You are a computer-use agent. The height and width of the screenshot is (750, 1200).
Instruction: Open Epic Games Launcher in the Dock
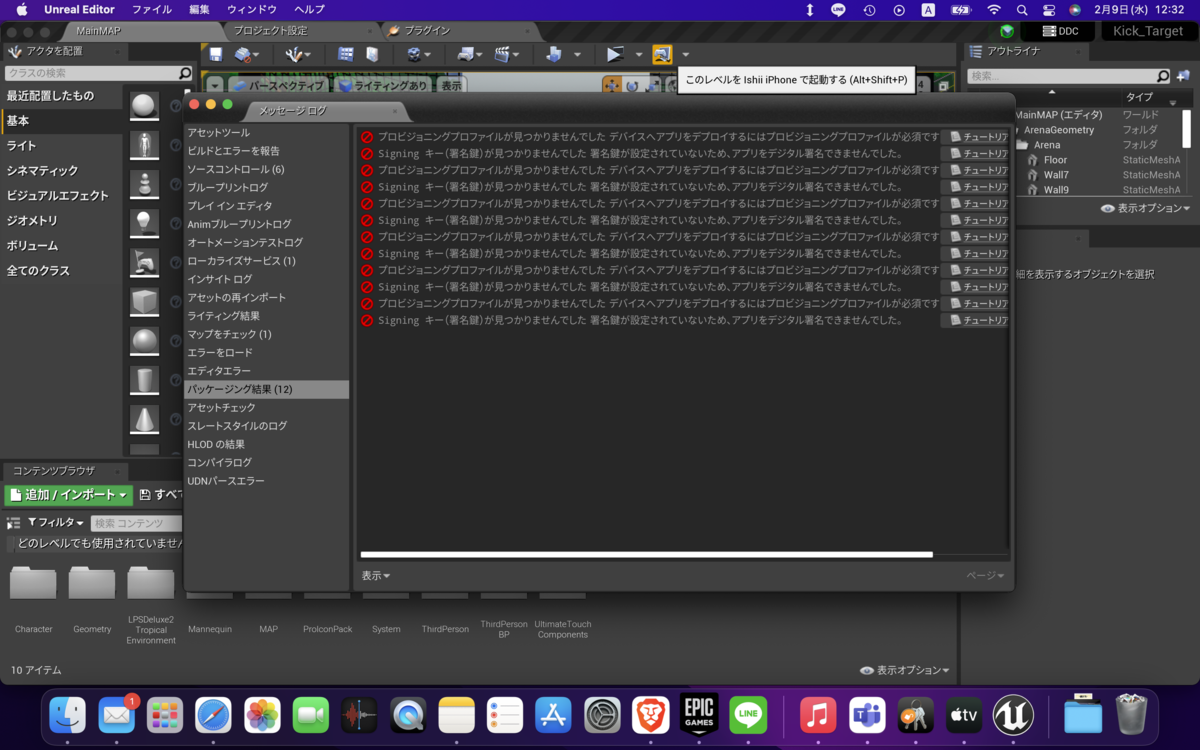(x=700, y=715)
